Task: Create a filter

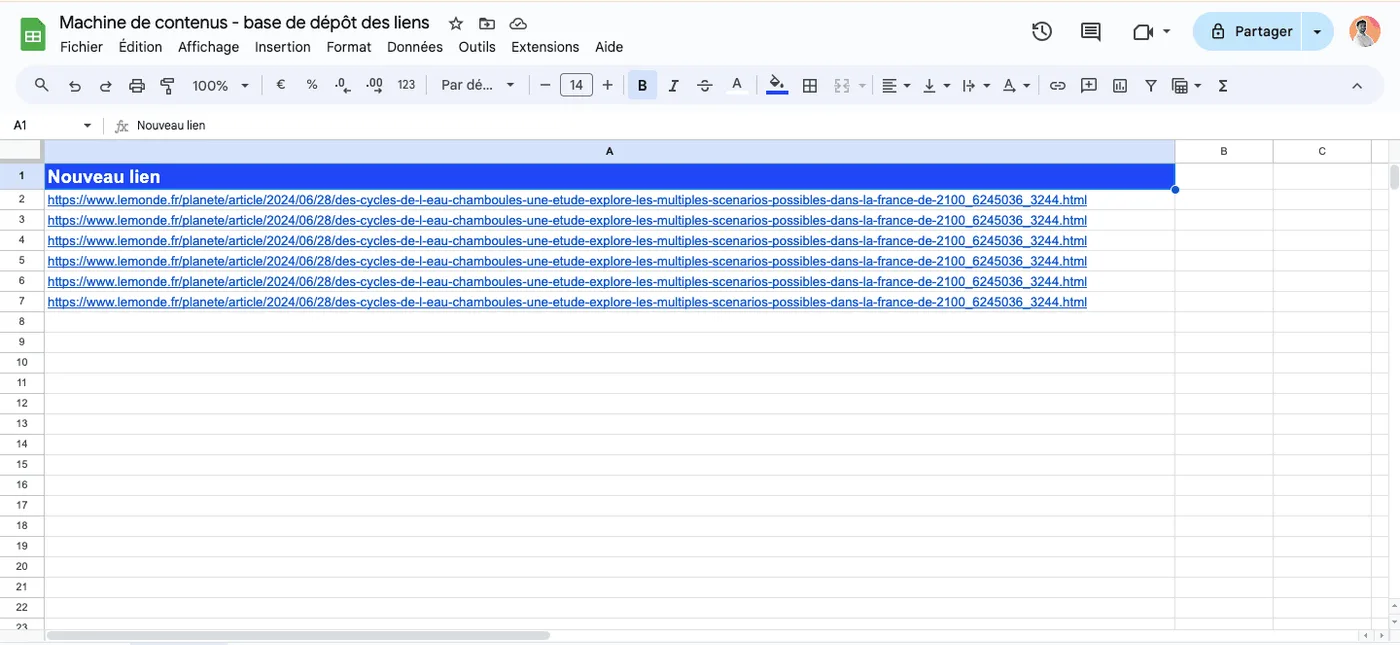Action: click(x=1151, y=86)
